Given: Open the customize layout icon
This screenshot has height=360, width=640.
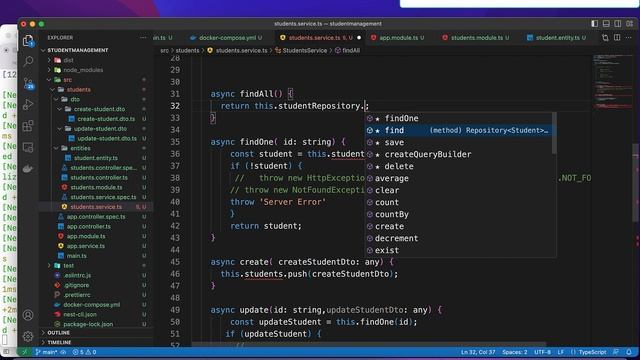Looking at the screenshot, I should coord(629,24).
